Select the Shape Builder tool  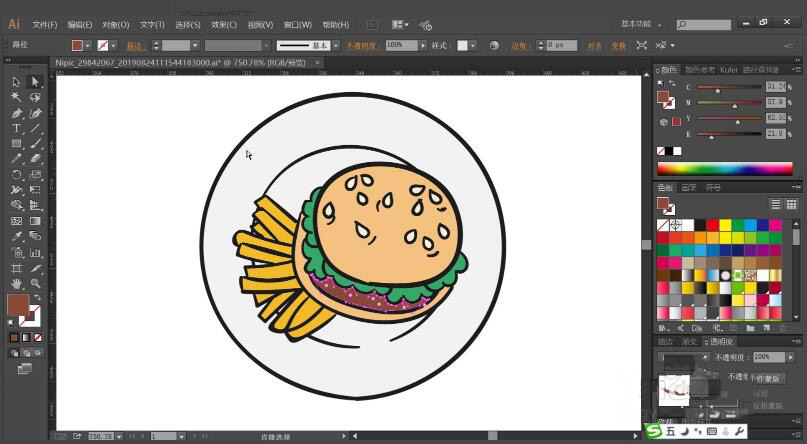(16, 205)
